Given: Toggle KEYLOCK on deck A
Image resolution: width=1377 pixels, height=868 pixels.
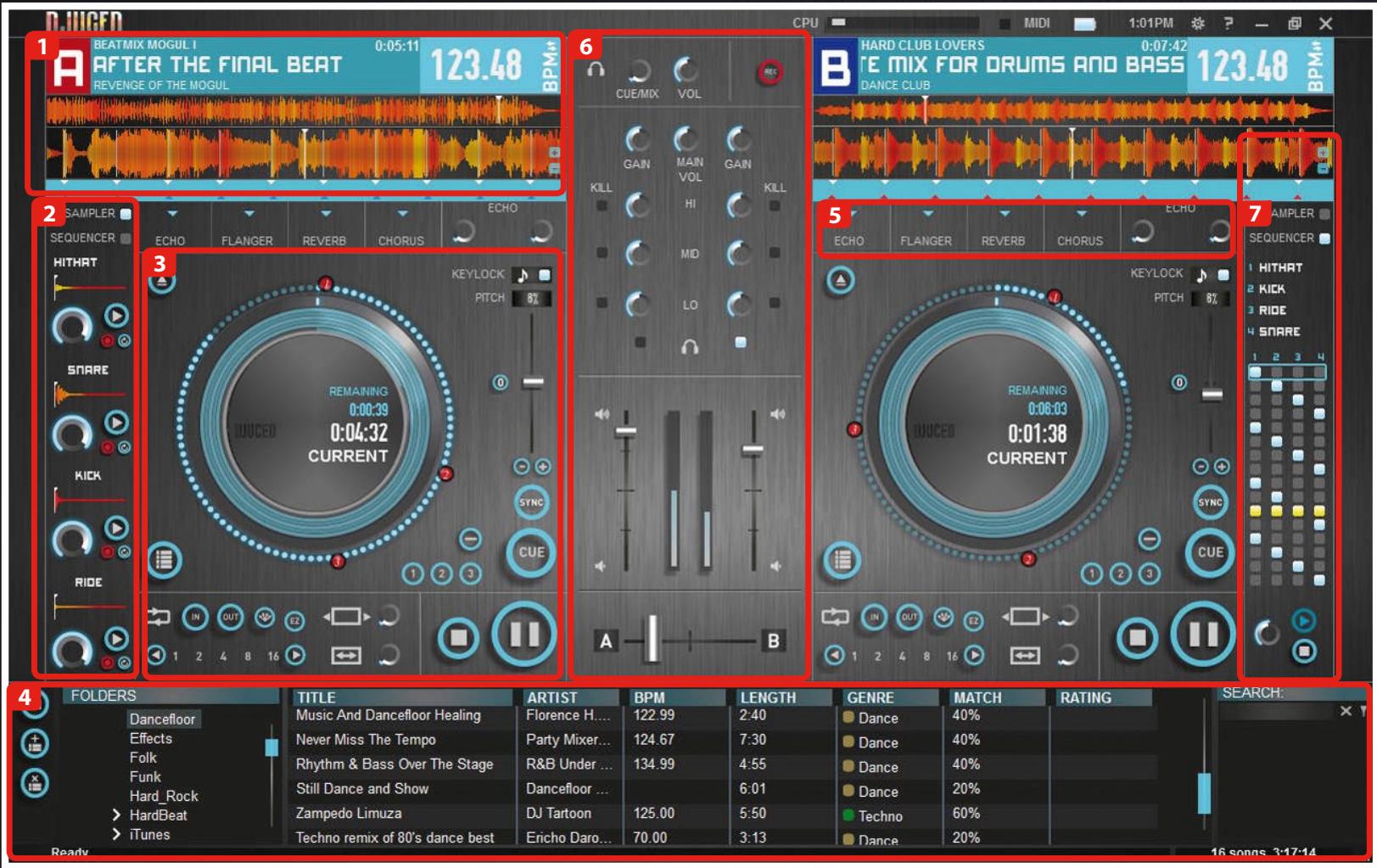Looking at the screenshot, I should (545, 274).
